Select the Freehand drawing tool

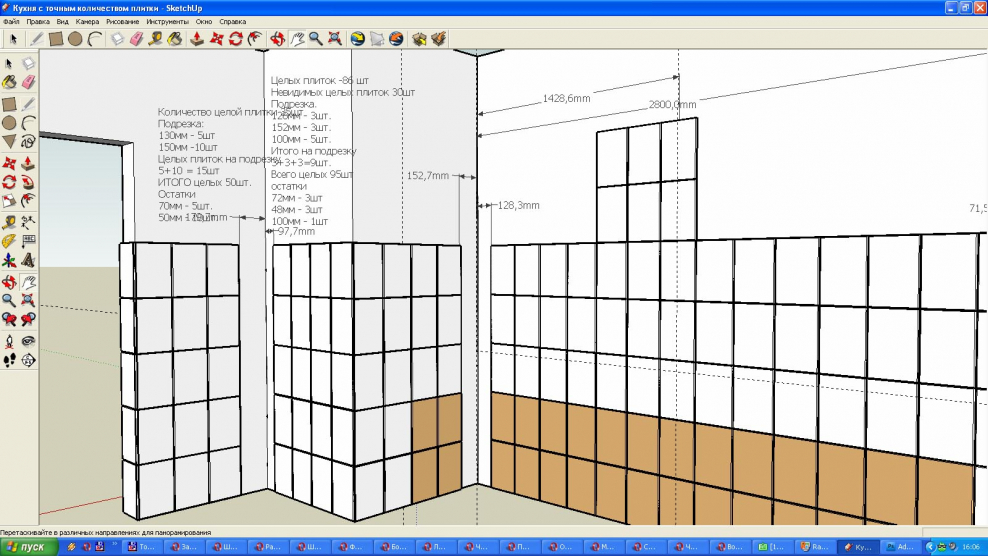28,142
